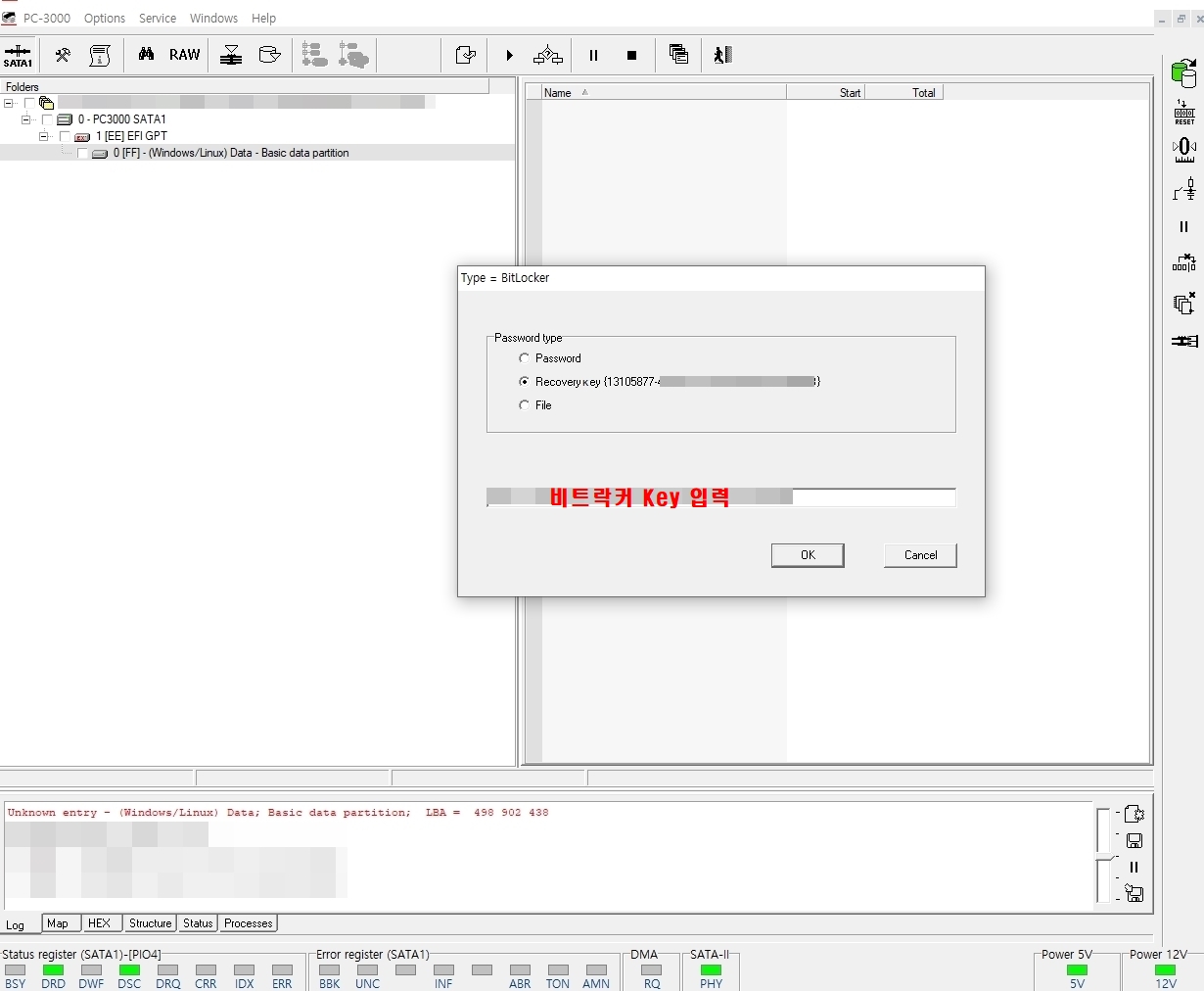Check the 0 - PC3000 SATA1 checkbox
The height and width of the screenshot is (991, 1204).
click(x=47, y=119)
